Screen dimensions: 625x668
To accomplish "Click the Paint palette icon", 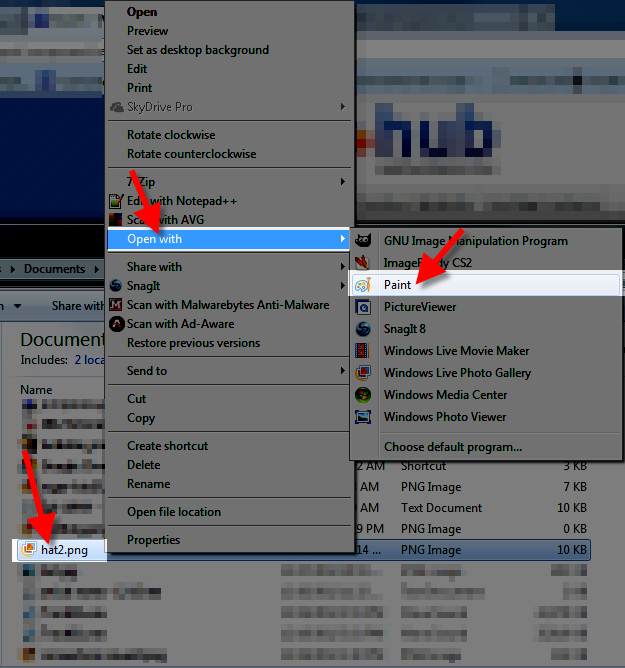I will click(364, 285).
